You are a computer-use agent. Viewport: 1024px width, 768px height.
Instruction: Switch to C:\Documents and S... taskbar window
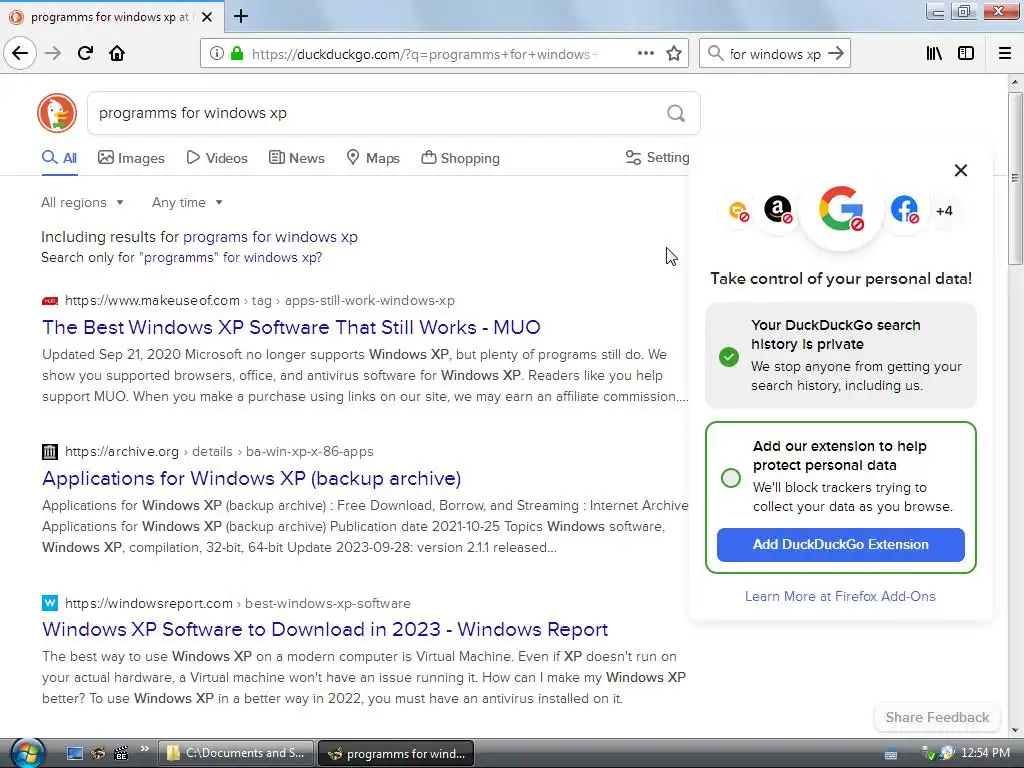[236, 753]
